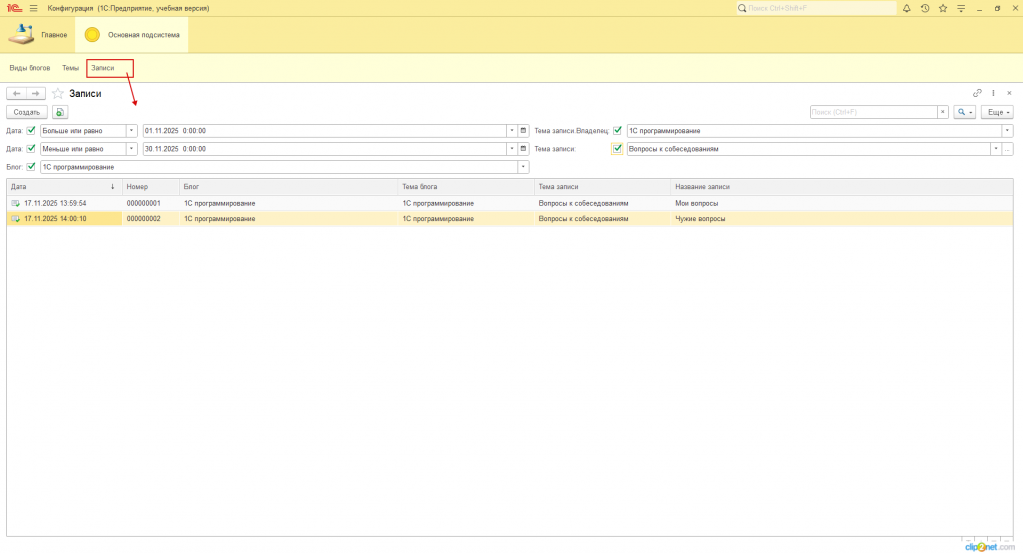Sort by the Название записи column header
Viewport: 1023px width, 553px height.
842,187
